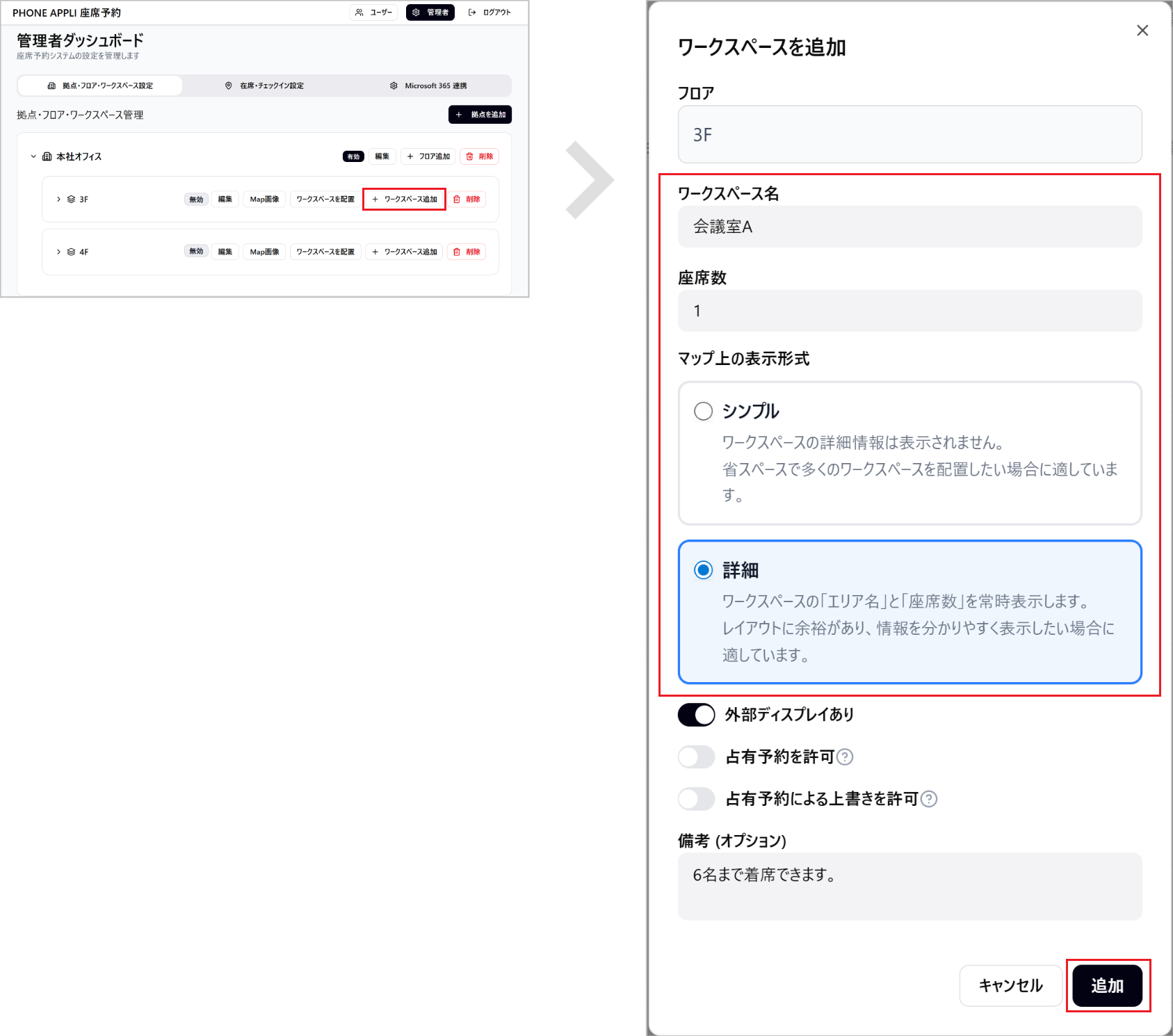
Task: Click the 備考 (オプション) text area
Action: click(x=910, y=887)
